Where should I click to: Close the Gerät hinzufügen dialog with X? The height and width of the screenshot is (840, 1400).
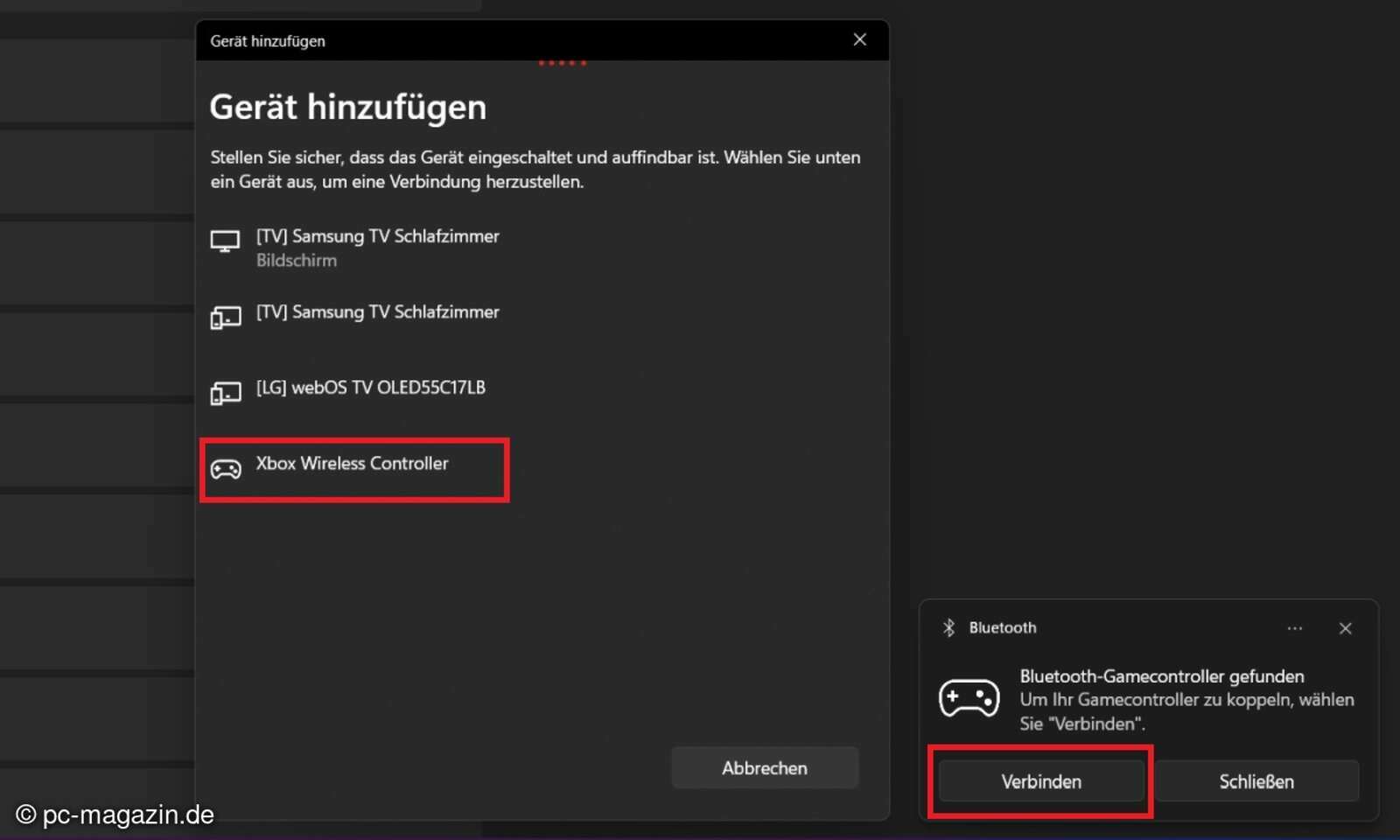[x=858, y=39]
